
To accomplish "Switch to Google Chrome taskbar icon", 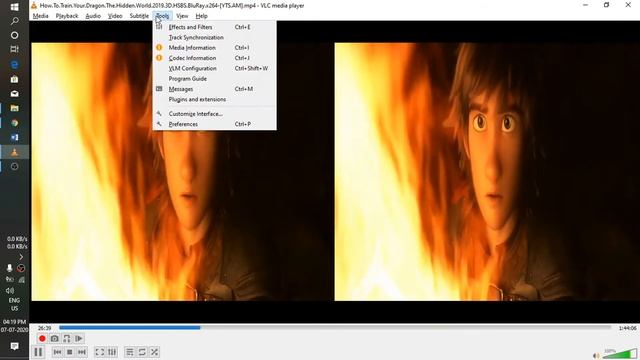I will click(14, 123).
